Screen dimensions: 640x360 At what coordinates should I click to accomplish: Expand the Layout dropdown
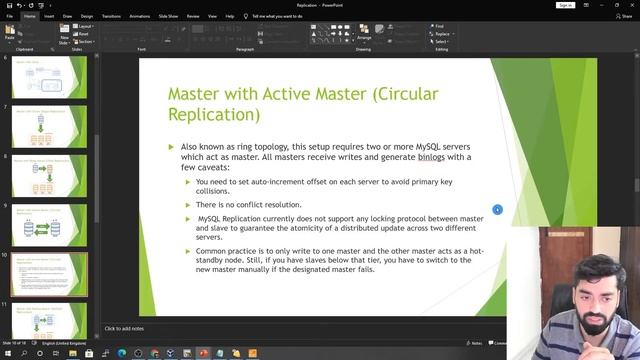pos(84,26)
